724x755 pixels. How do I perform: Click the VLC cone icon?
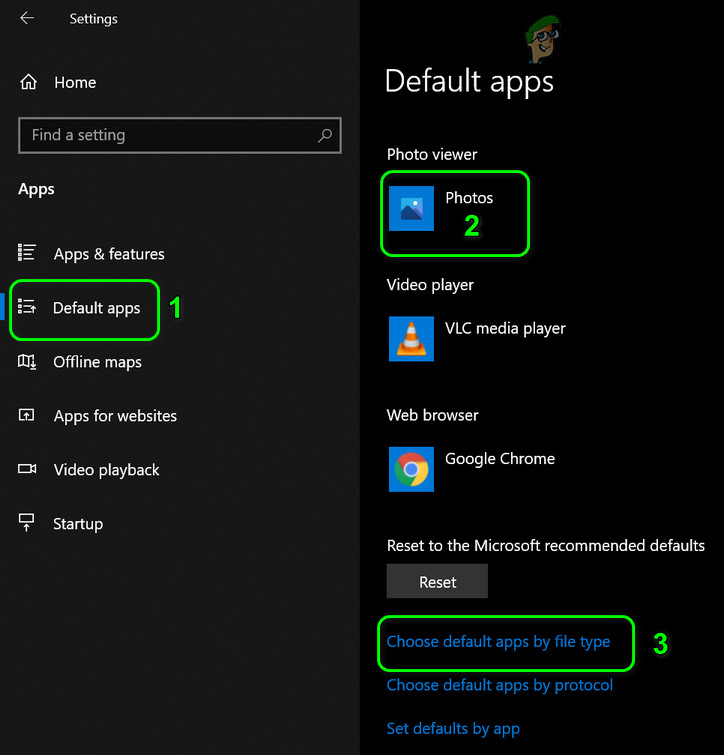411,338
